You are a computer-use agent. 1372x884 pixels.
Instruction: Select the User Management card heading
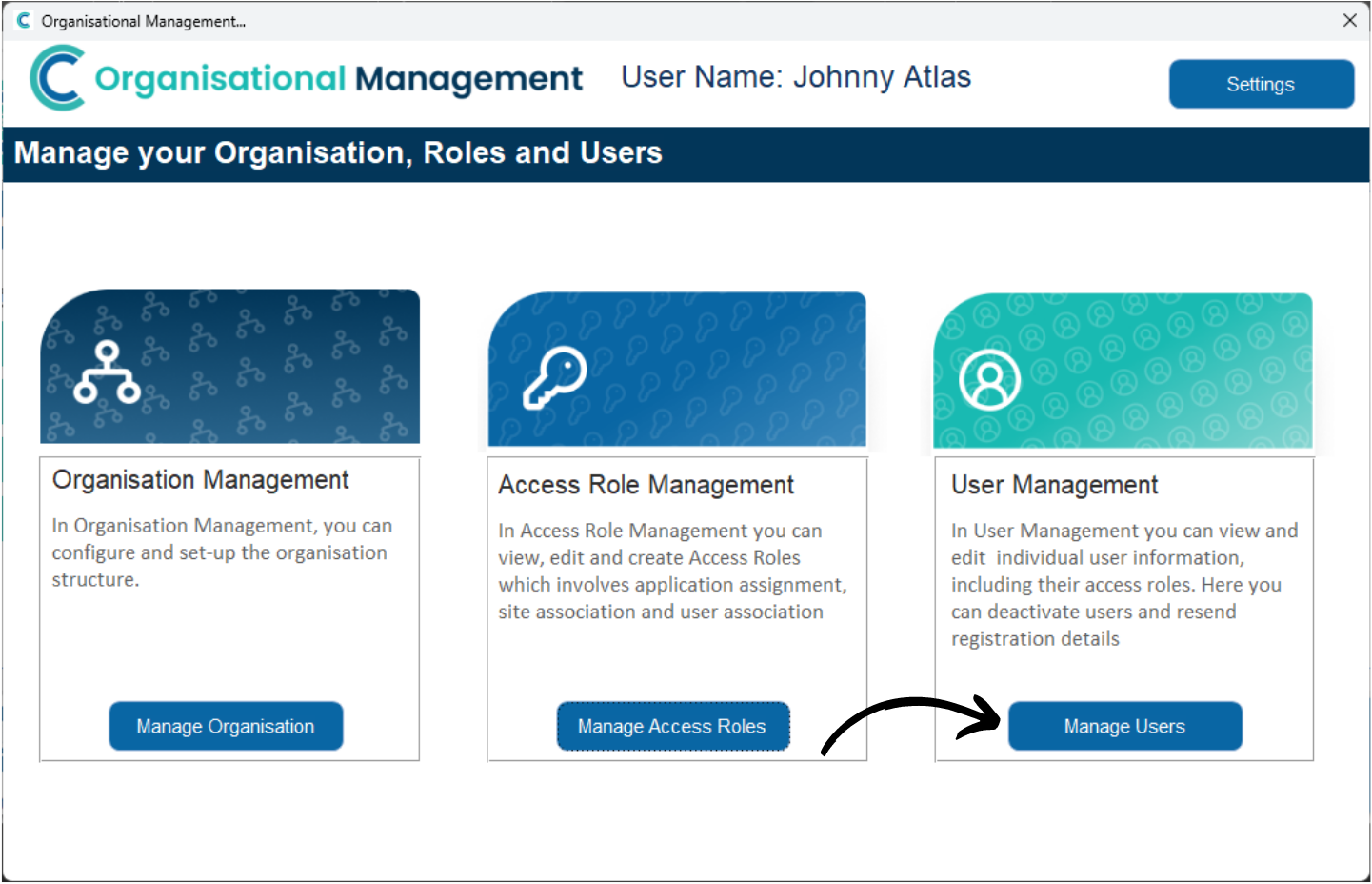click(1054, 485)
